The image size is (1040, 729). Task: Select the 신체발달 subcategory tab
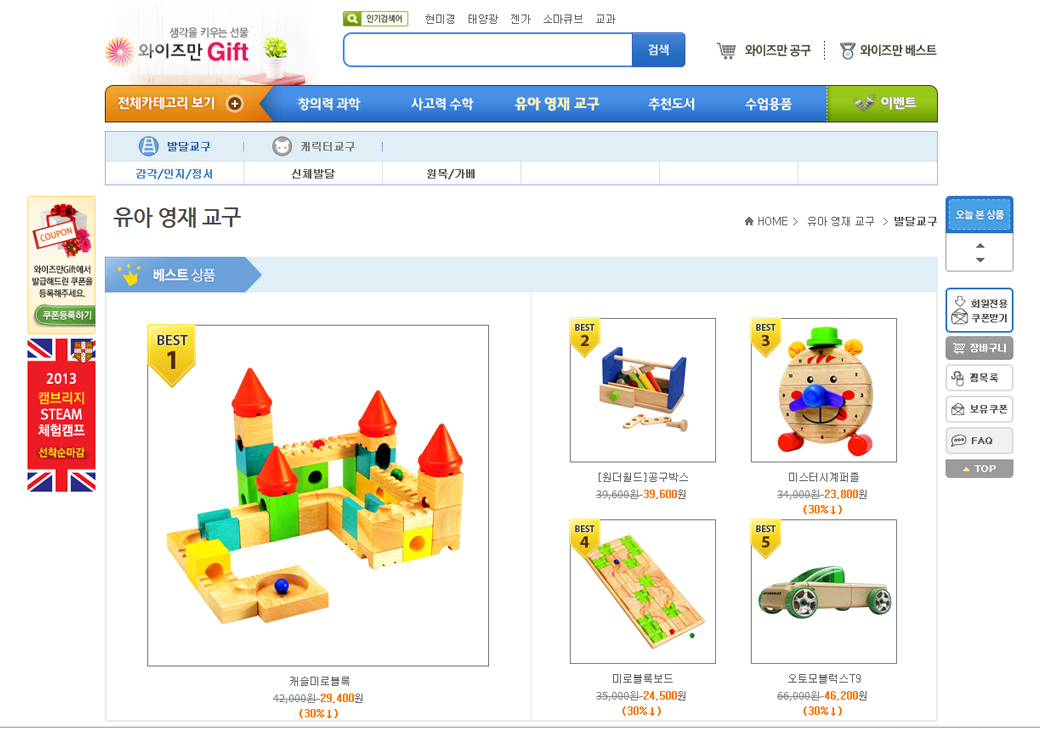pyautogui.click(x=313, y=174)
